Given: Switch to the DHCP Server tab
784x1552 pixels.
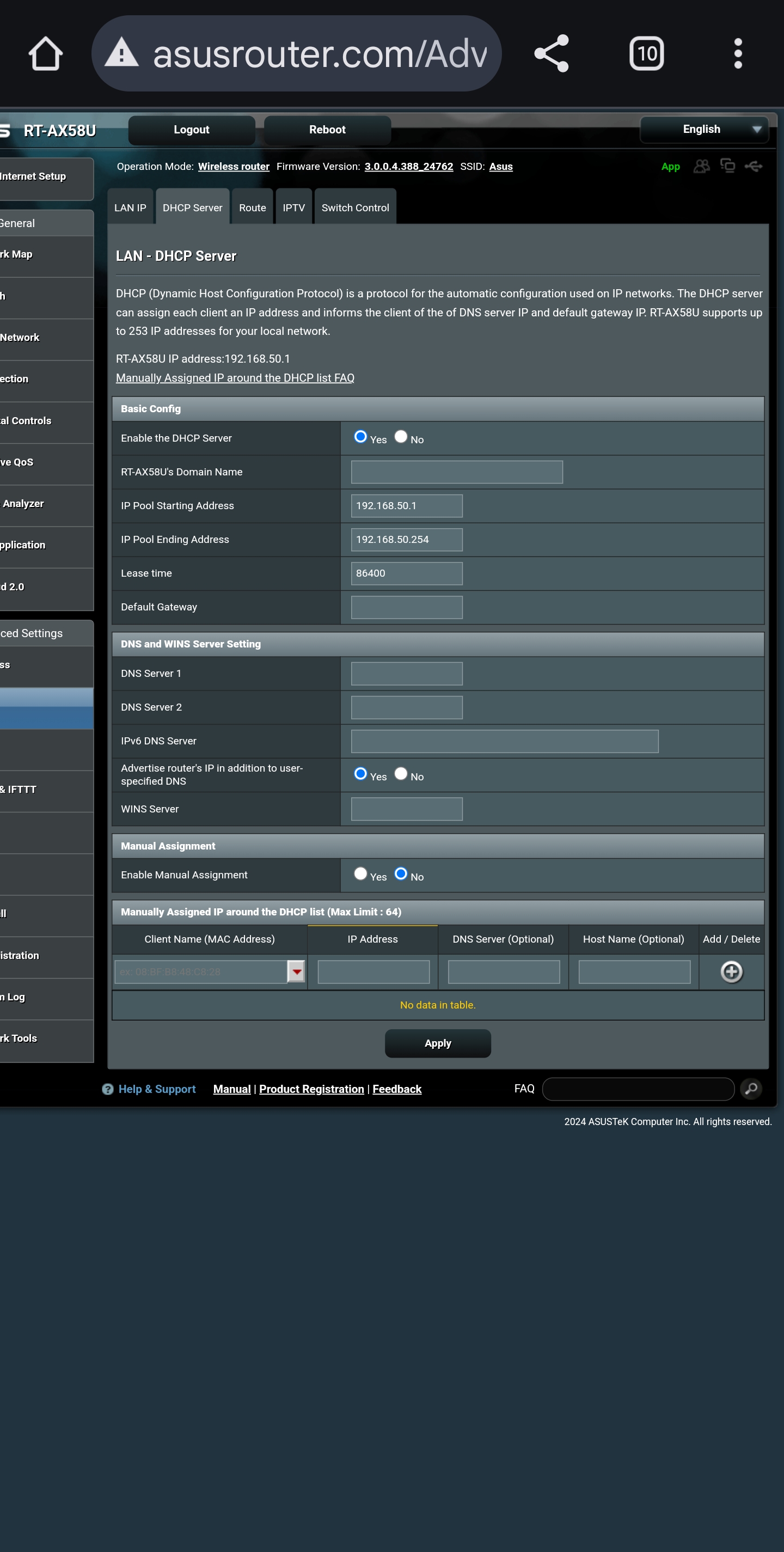Looking at the screenshot, I should (192, 206).
